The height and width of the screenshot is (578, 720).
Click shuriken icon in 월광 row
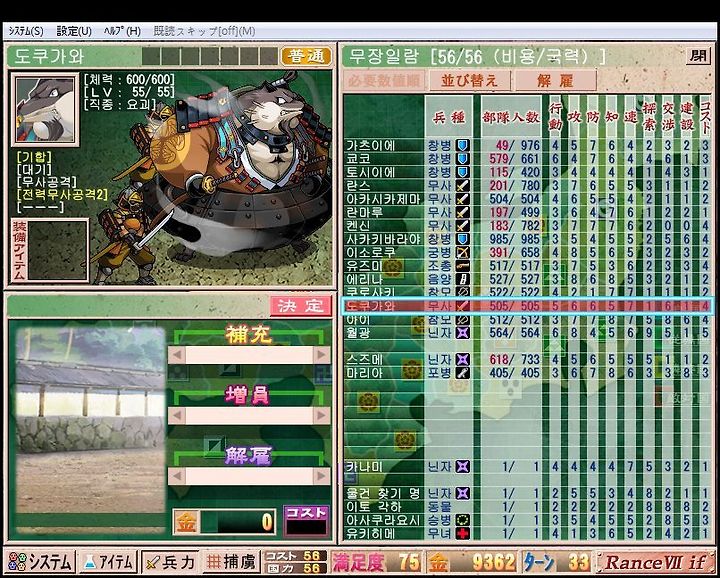coord(462,332)
